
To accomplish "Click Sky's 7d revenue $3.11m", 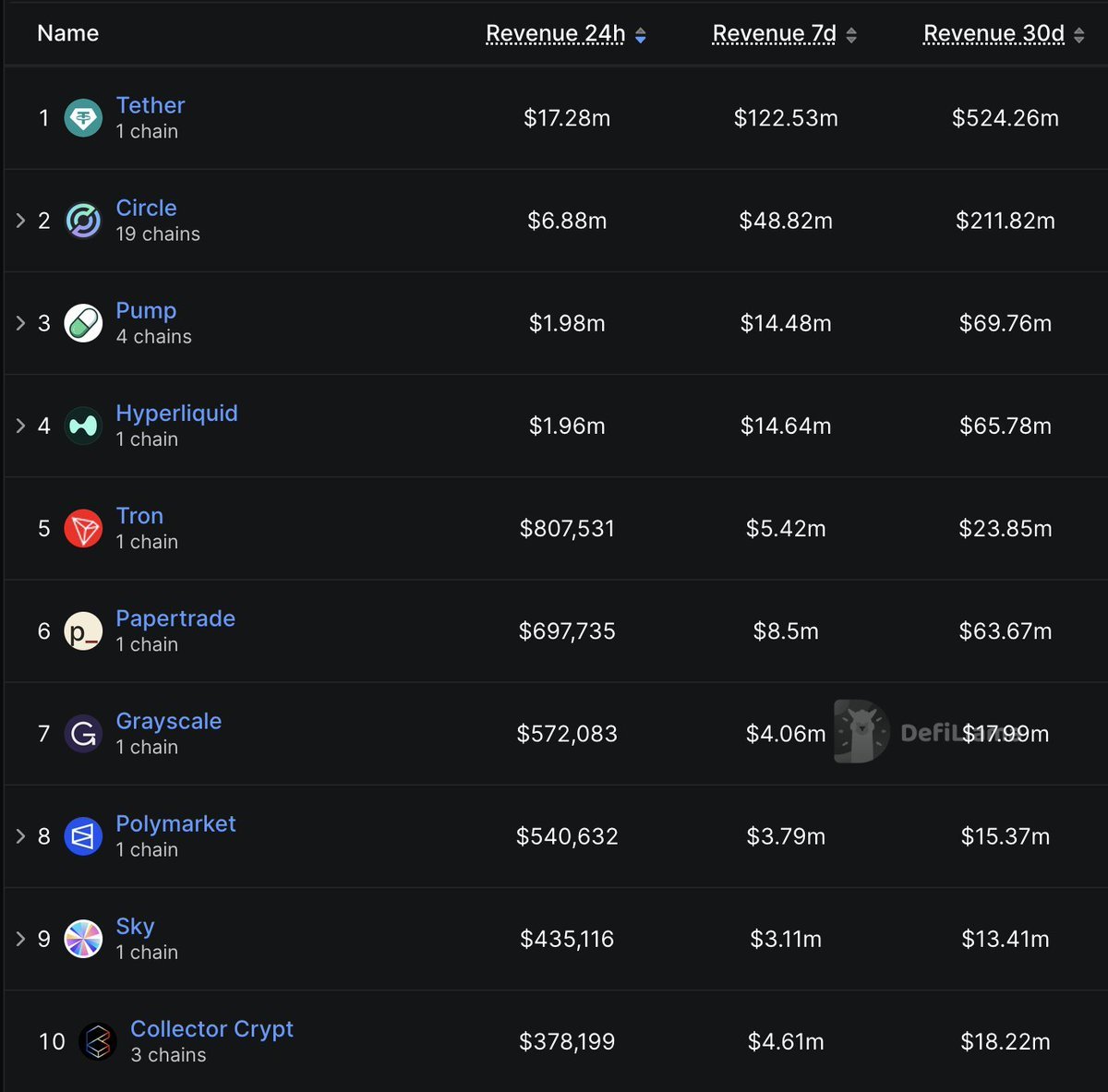I will [786, 939].
